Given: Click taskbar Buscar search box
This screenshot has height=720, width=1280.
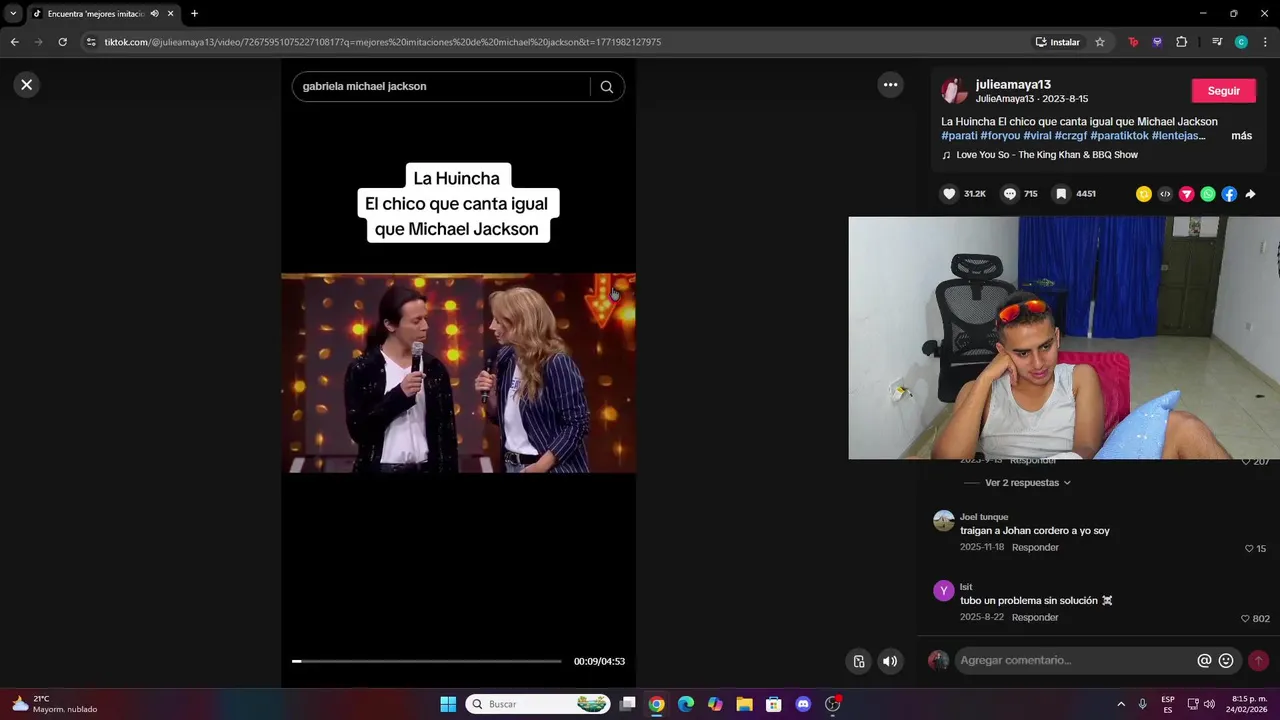Looking at the screenshot, I should 539,704.
